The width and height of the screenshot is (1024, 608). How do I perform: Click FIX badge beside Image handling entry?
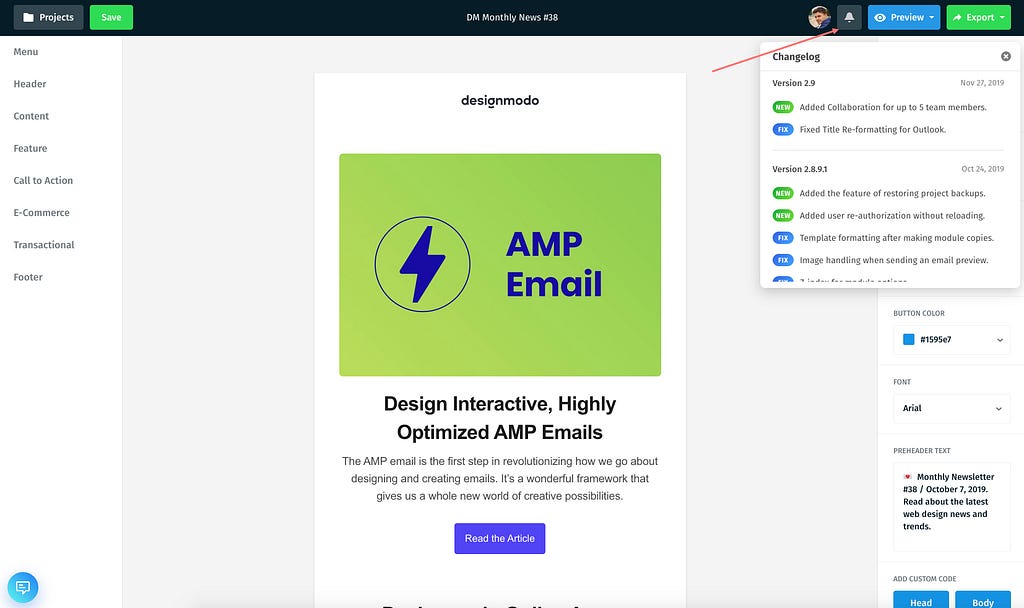(783, 260)
